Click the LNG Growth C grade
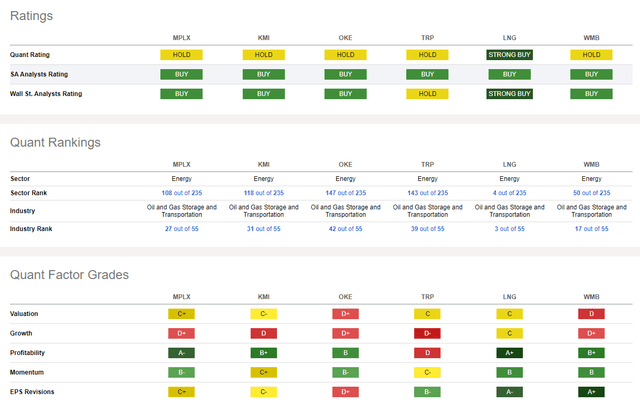 click(509, 333)
